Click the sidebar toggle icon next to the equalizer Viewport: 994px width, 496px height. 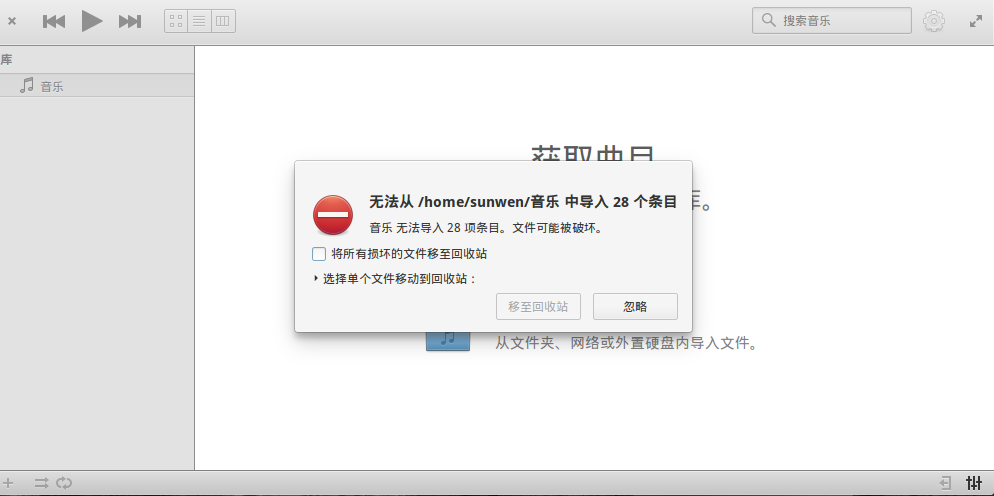946,483
